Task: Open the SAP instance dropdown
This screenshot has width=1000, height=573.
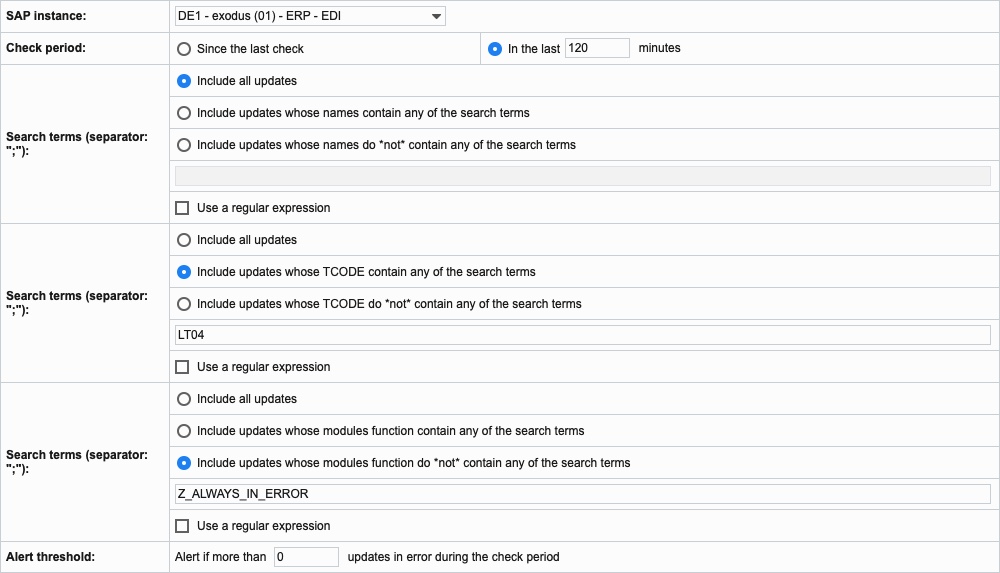Action: coord(310,16)
